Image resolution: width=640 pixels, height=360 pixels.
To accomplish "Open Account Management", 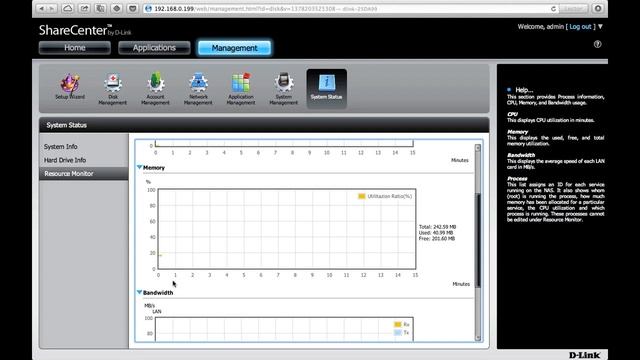I will point(155,89).
